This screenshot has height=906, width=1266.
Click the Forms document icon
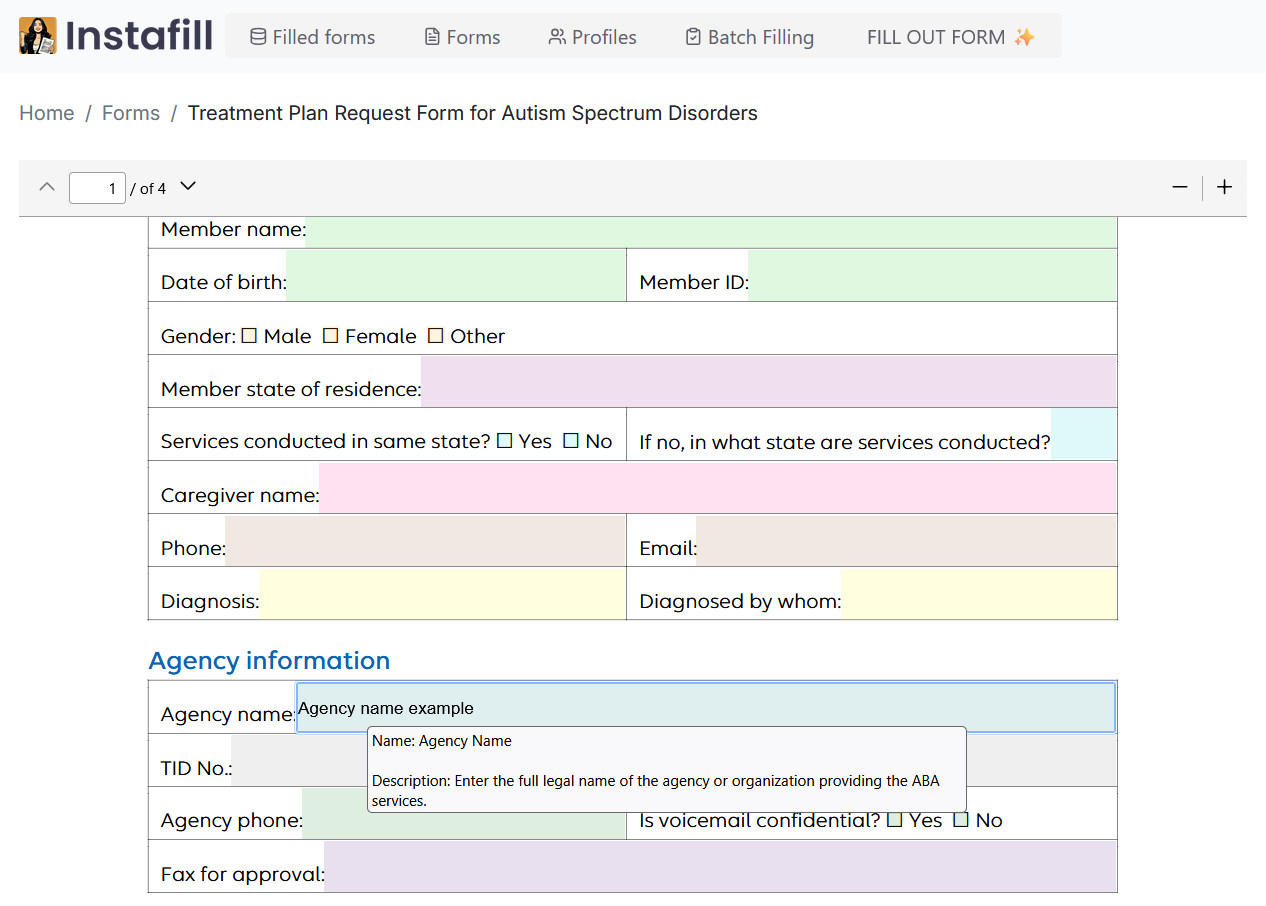click(x=430, y=36)
